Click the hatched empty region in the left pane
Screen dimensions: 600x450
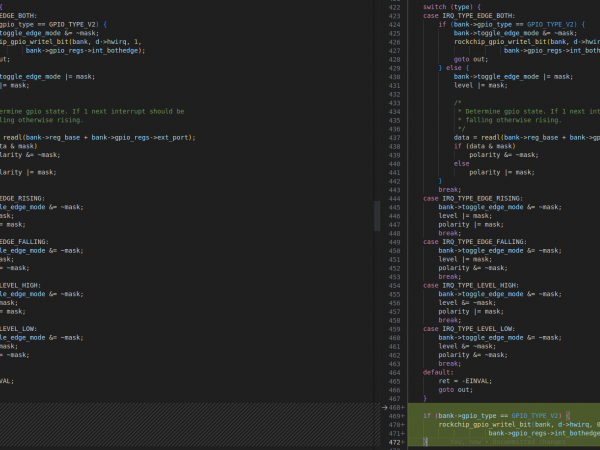click(185, 425)
